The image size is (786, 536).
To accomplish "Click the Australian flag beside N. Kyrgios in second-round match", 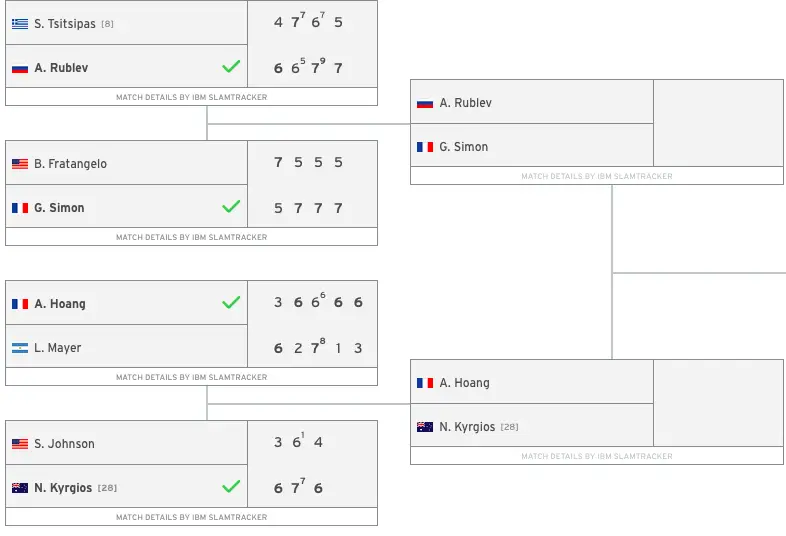I will 425,427.
